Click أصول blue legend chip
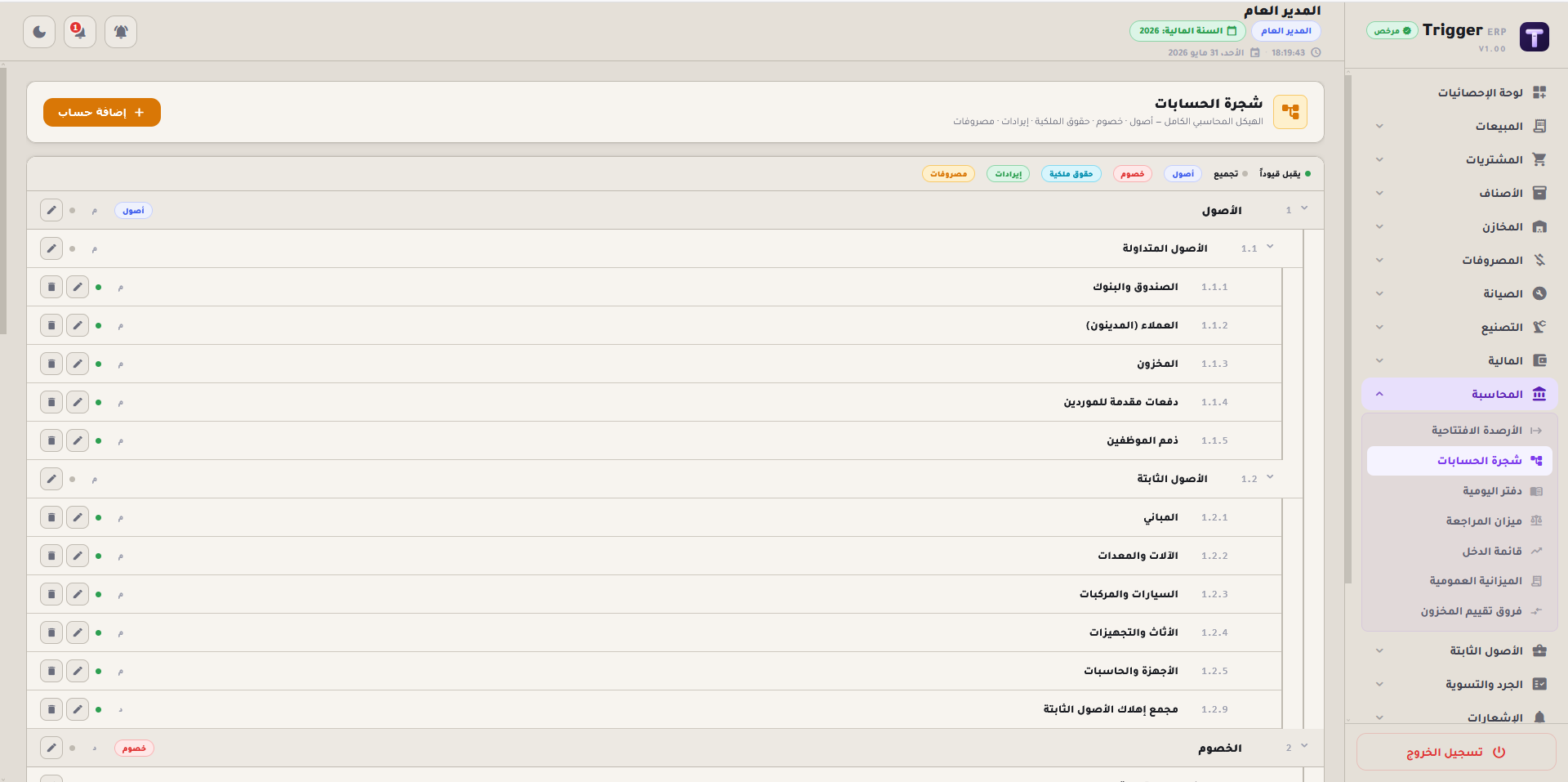The height and width of the screenshot is (782, 1568). pos(1183,174)
